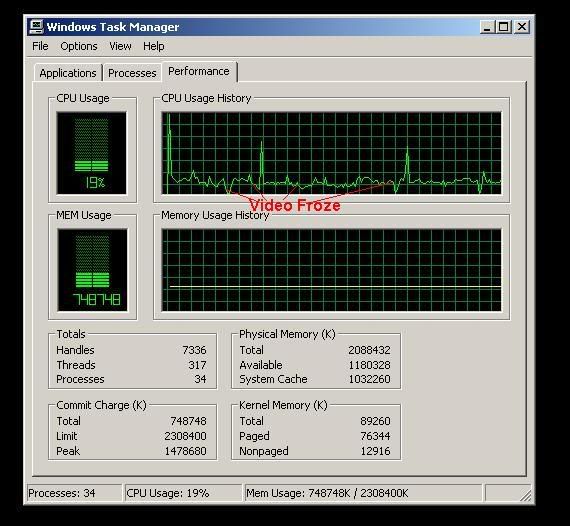This screenshot has width=570, height=526.
Task: Click the status bar 'Processes: 34'
Action: point(74,493)
